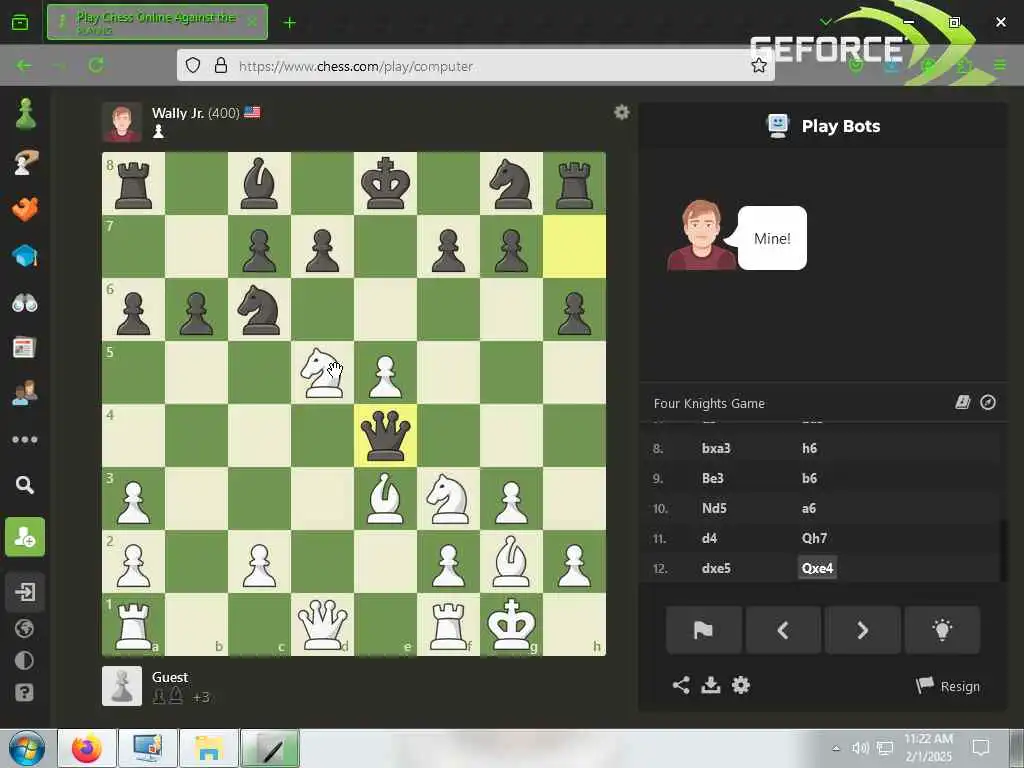This screenshot has width=1024, height=768.
Task: Click the white knight on d5
Action: (x=322, y=373)
